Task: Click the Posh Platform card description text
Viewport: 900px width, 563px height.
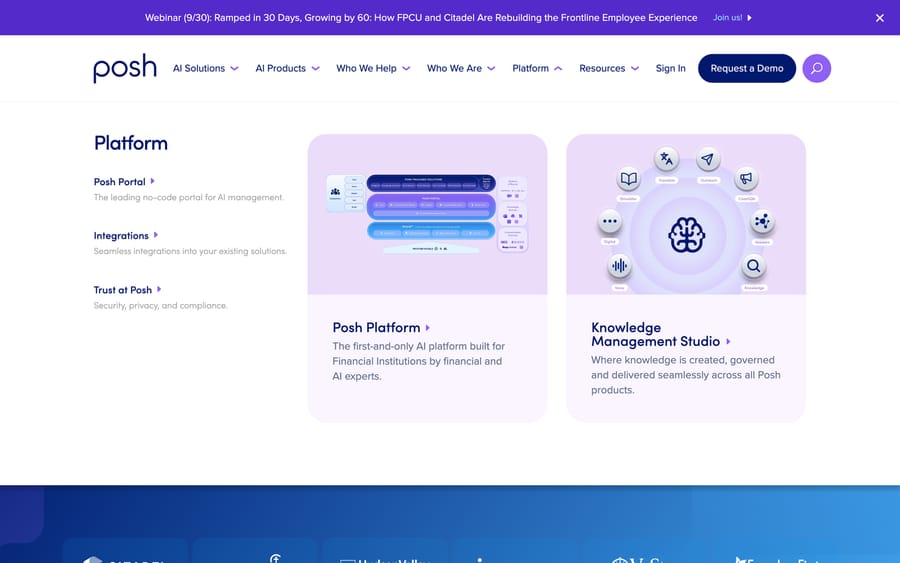Action: click(x=419, y=362)
